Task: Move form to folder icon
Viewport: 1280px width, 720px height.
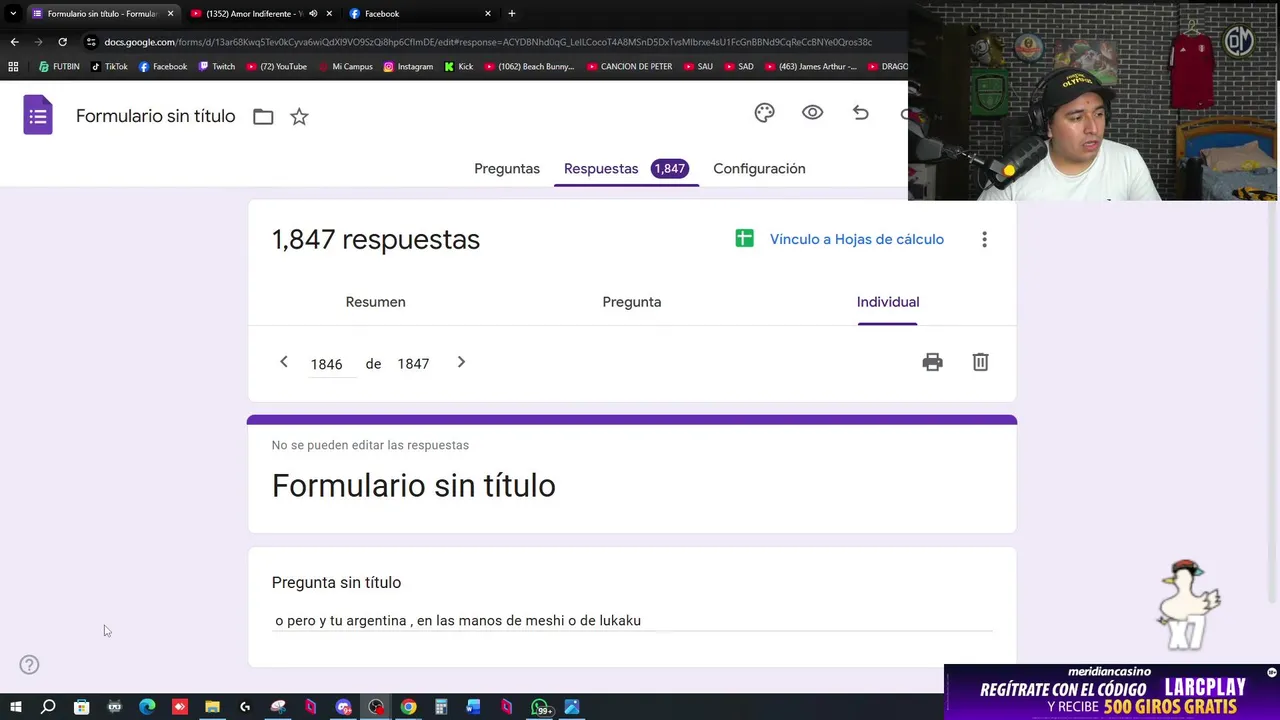Action: 263,117
